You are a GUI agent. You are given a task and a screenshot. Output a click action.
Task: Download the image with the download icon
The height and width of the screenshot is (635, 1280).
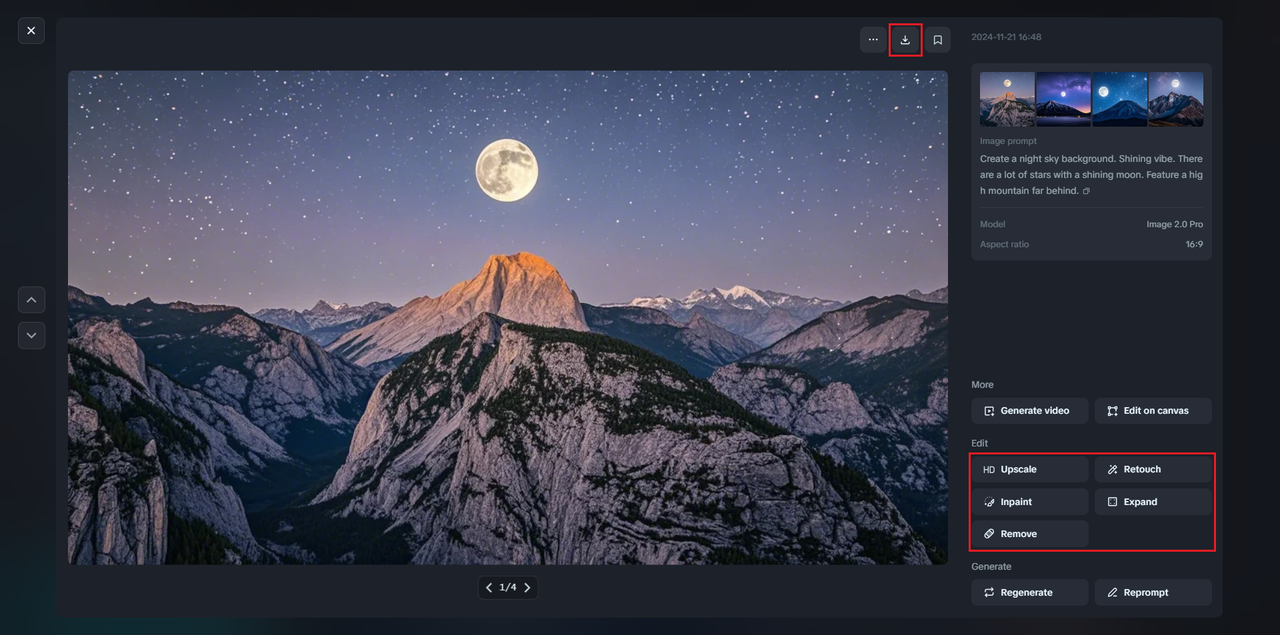[905, 40]
